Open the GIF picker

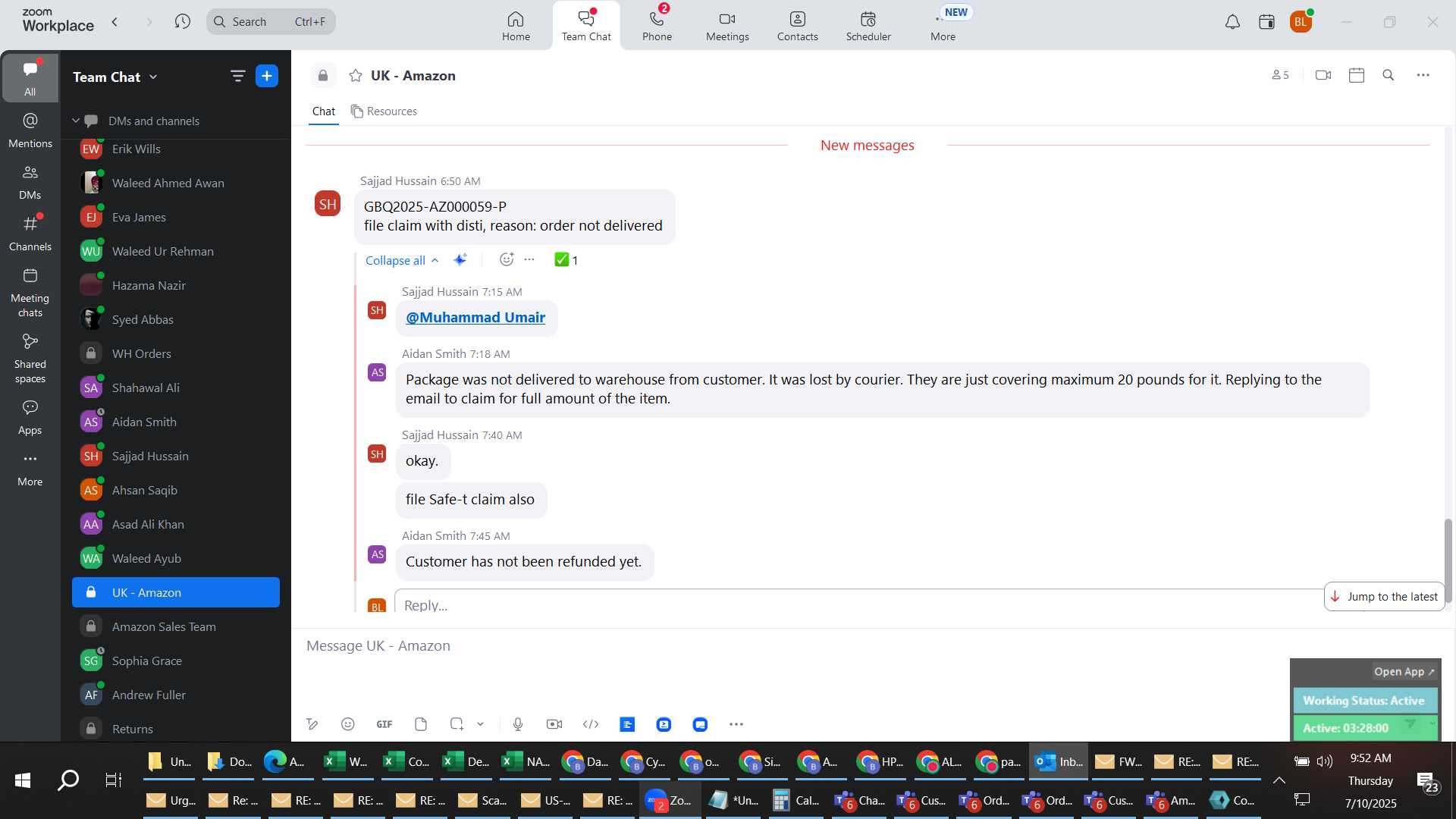click(384, 724)
